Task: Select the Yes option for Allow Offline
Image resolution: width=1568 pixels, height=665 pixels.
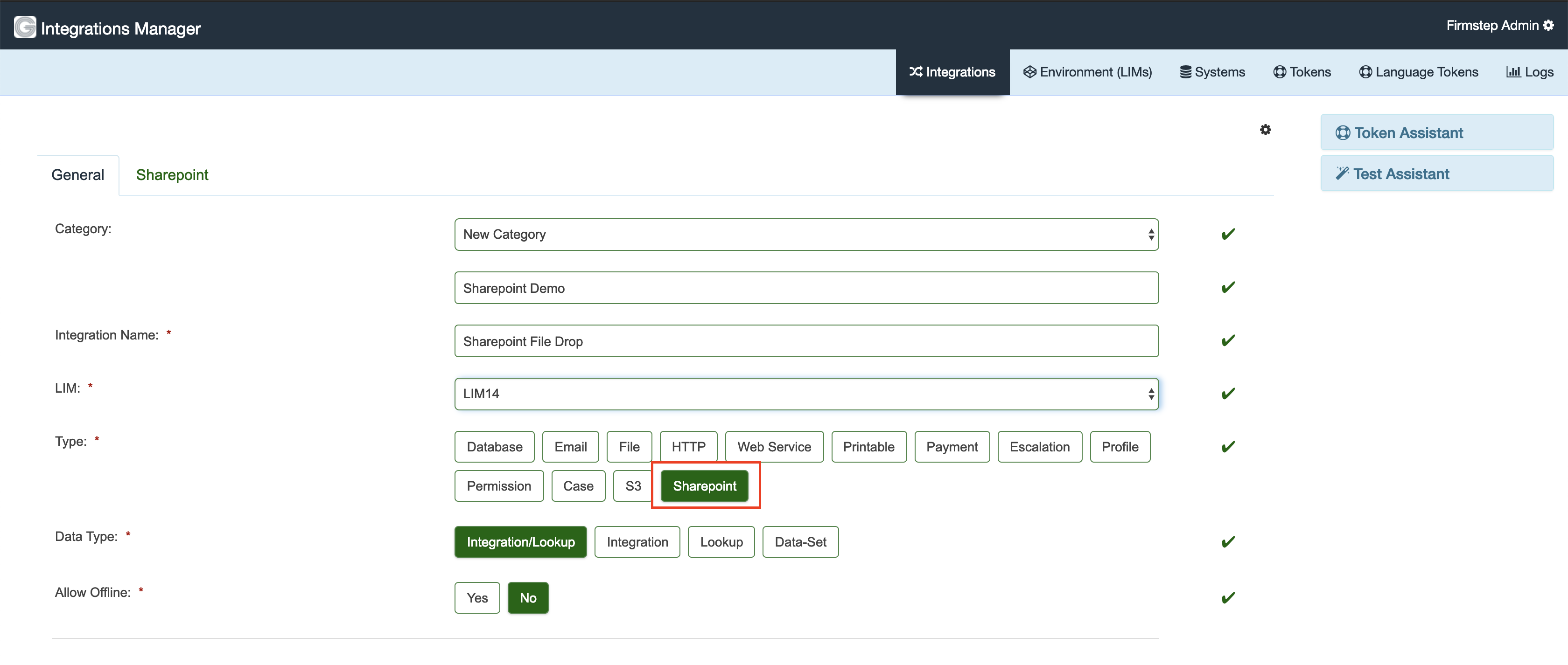Action: tap(477, 597)
